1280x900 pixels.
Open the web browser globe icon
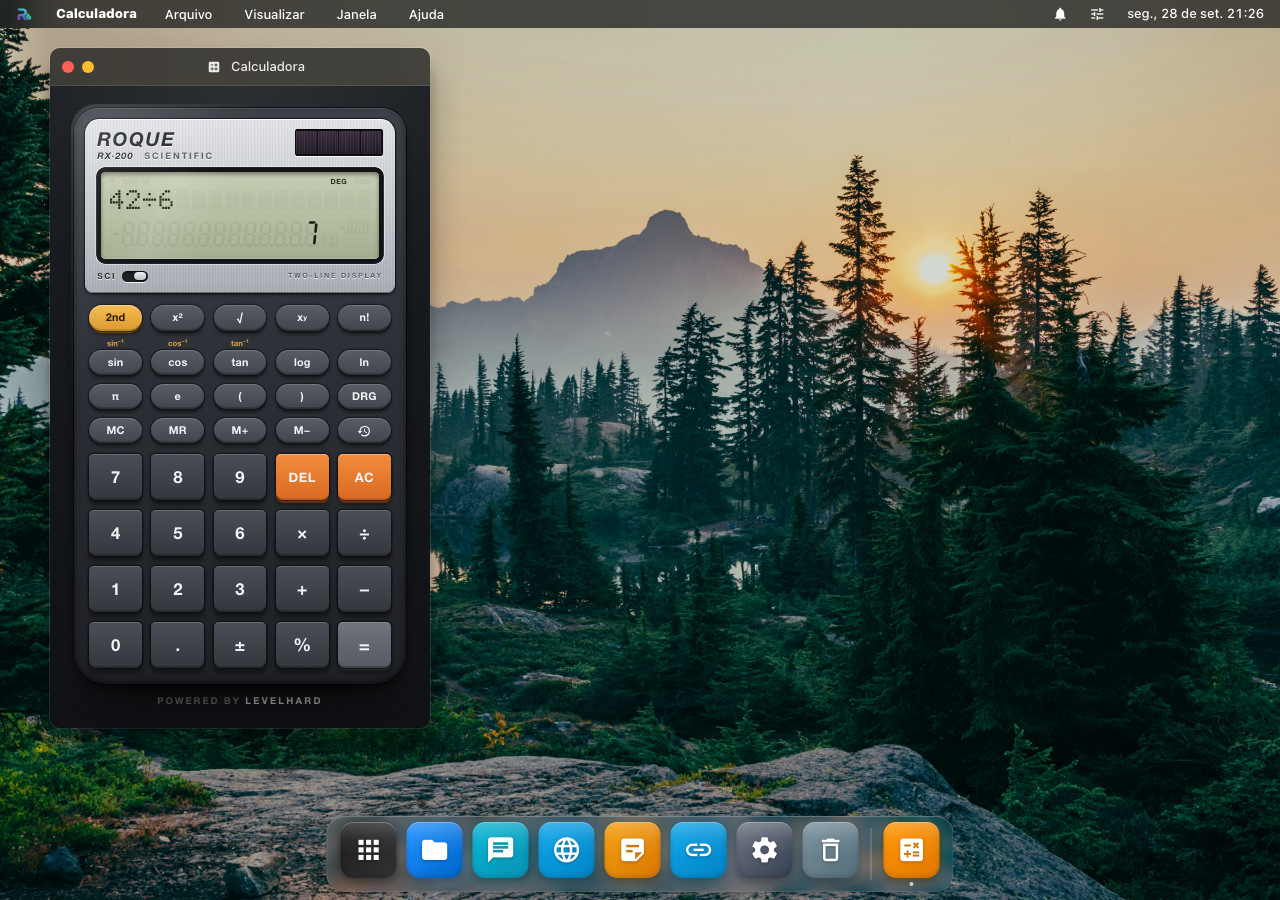(566, 850)
